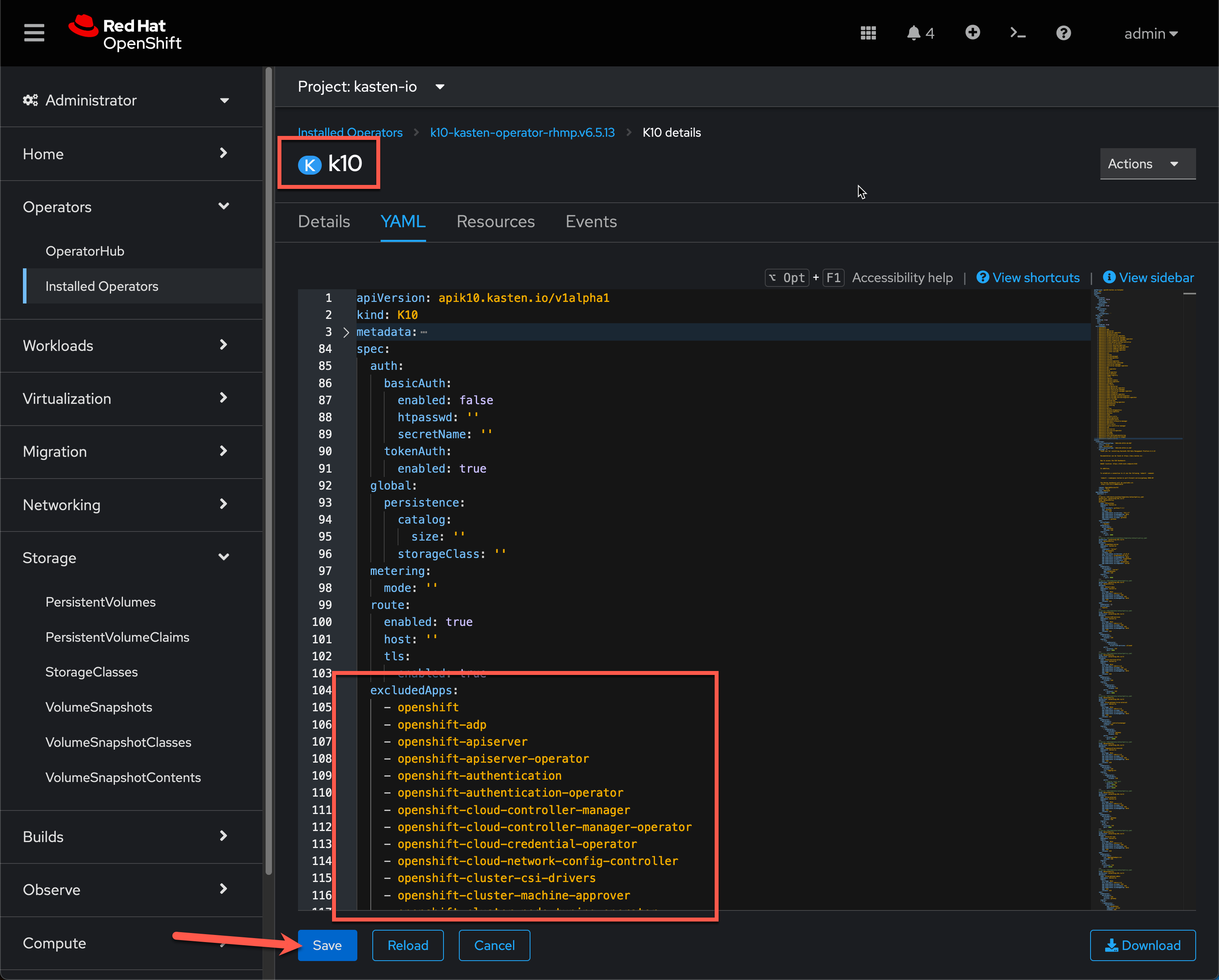1219x980 pixels.
Task: Click View shortcuts link
Action: point(1028,277)
